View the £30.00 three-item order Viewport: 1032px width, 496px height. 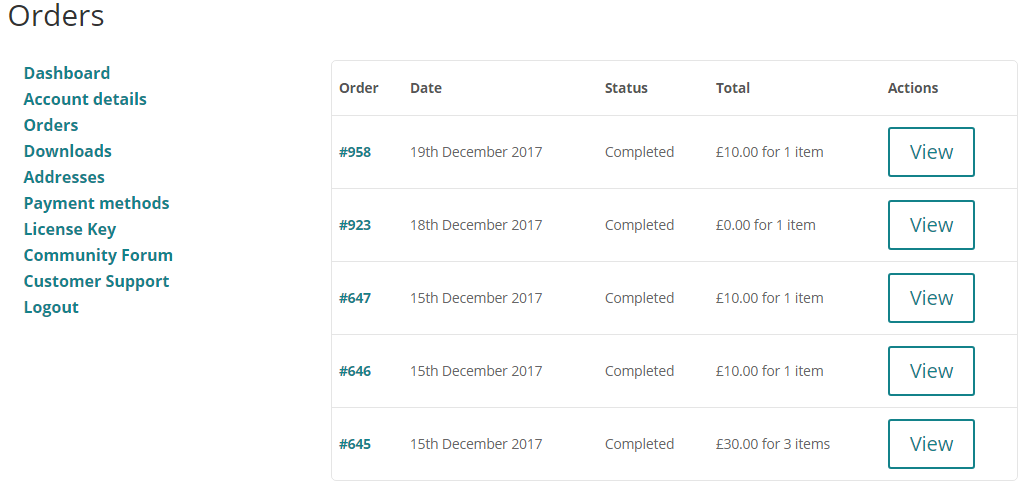coord(931,444)
